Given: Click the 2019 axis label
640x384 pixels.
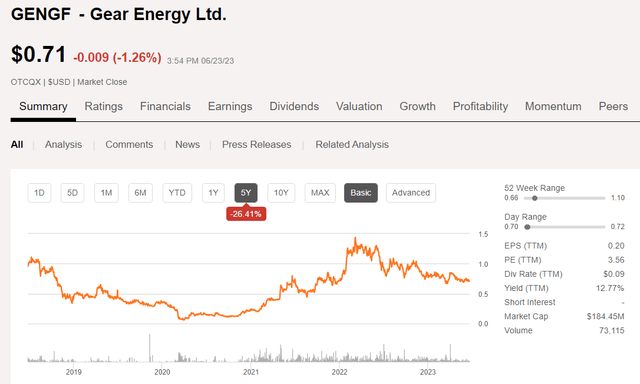Looking at the screenshot, I should point(73,372).
